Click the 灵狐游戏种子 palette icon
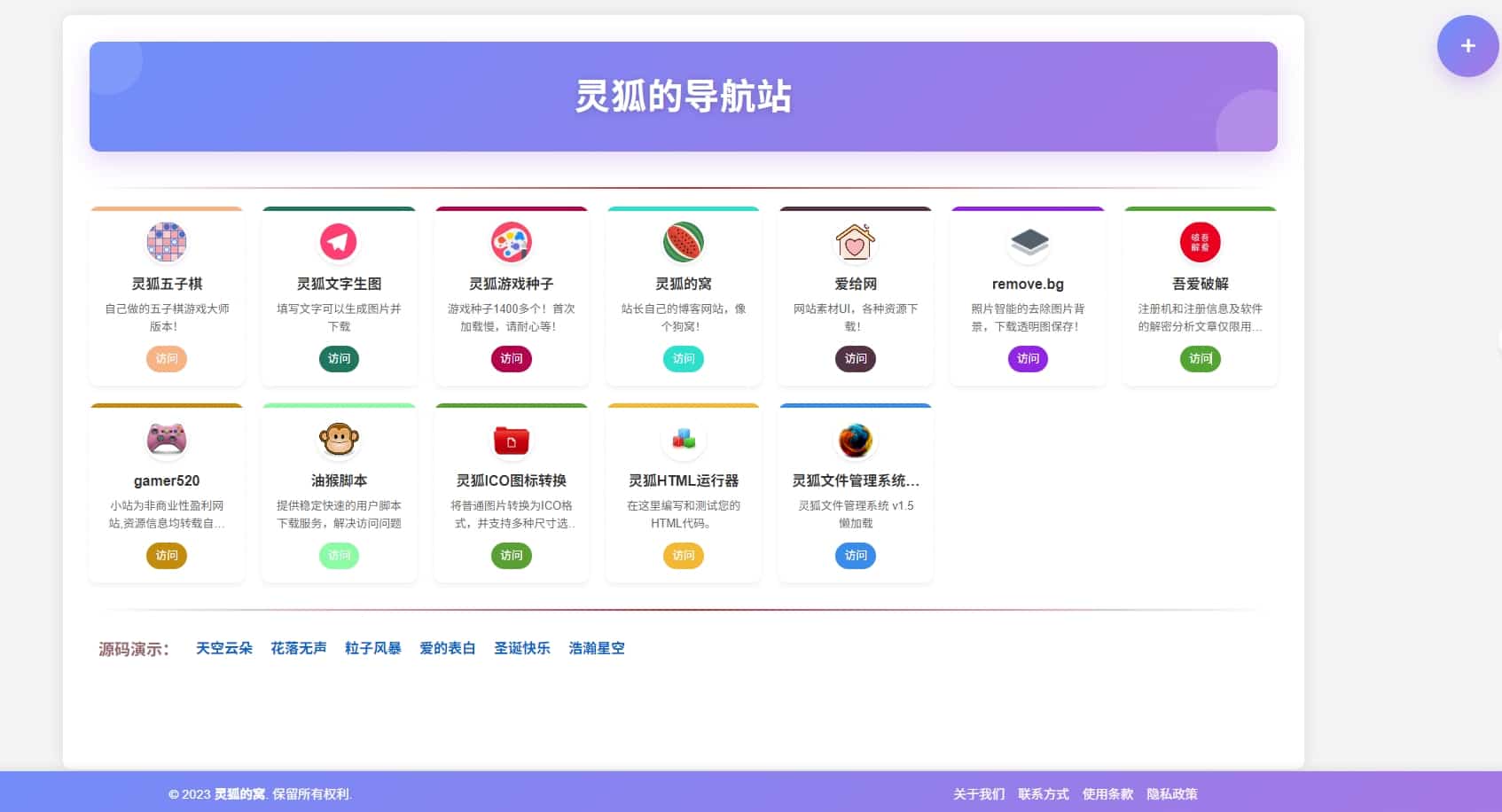The height and width of the screenshot is (812, 1502). tap(512, 242)
